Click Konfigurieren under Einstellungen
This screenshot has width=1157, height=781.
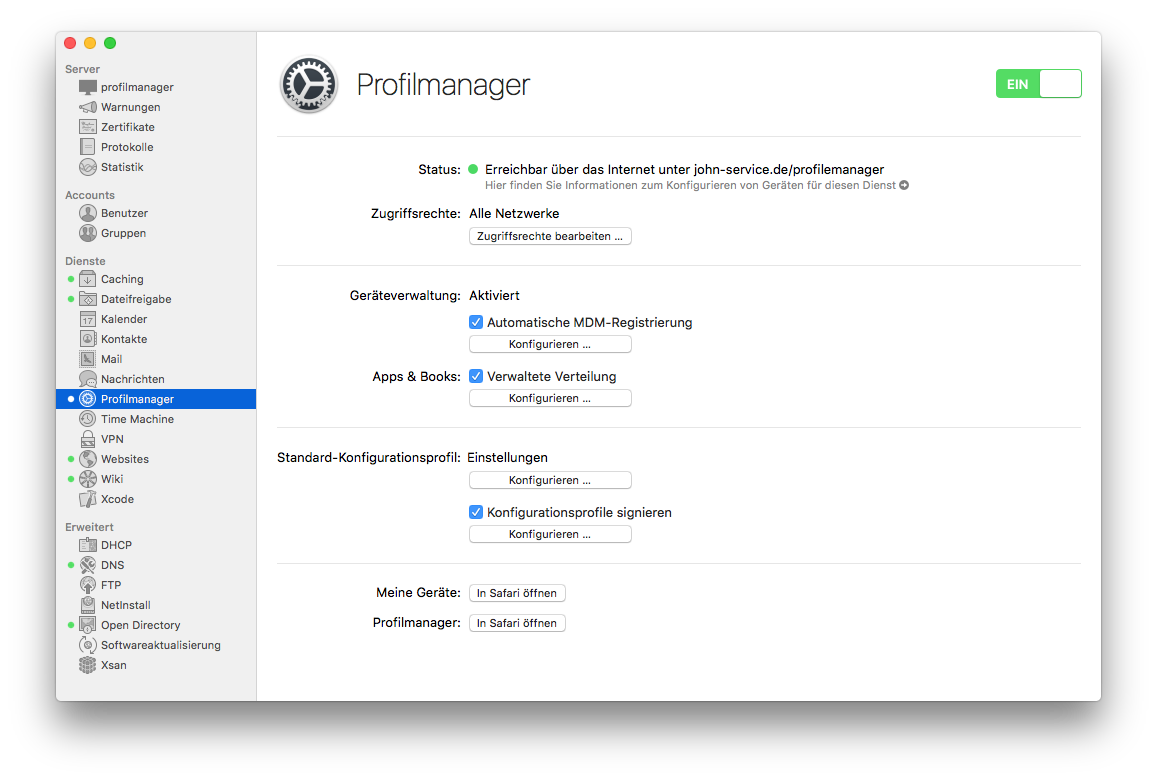[x=550, y=480]
